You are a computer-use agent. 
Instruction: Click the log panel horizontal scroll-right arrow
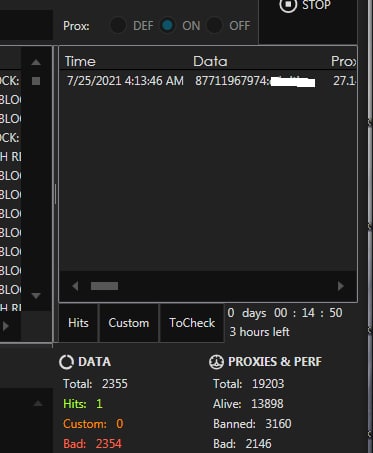5,326
